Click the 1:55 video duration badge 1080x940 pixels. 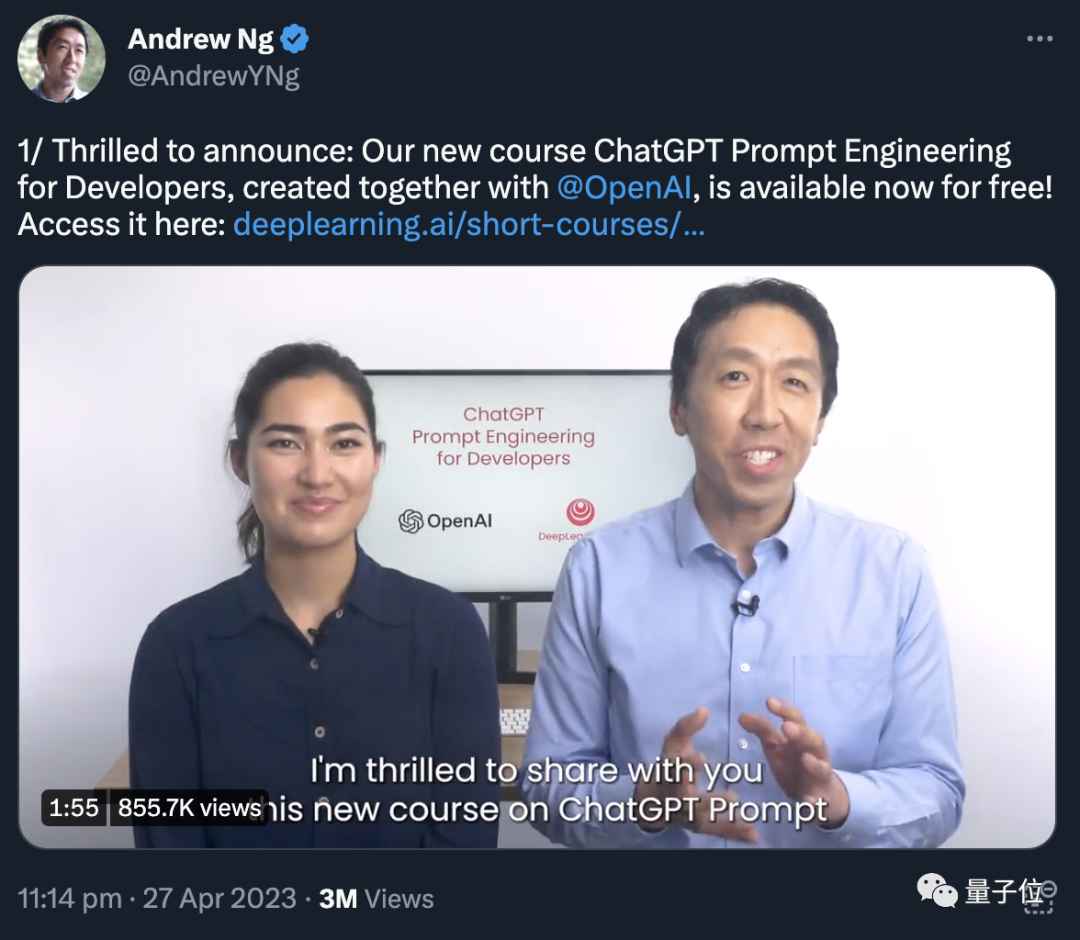(74, 807)
